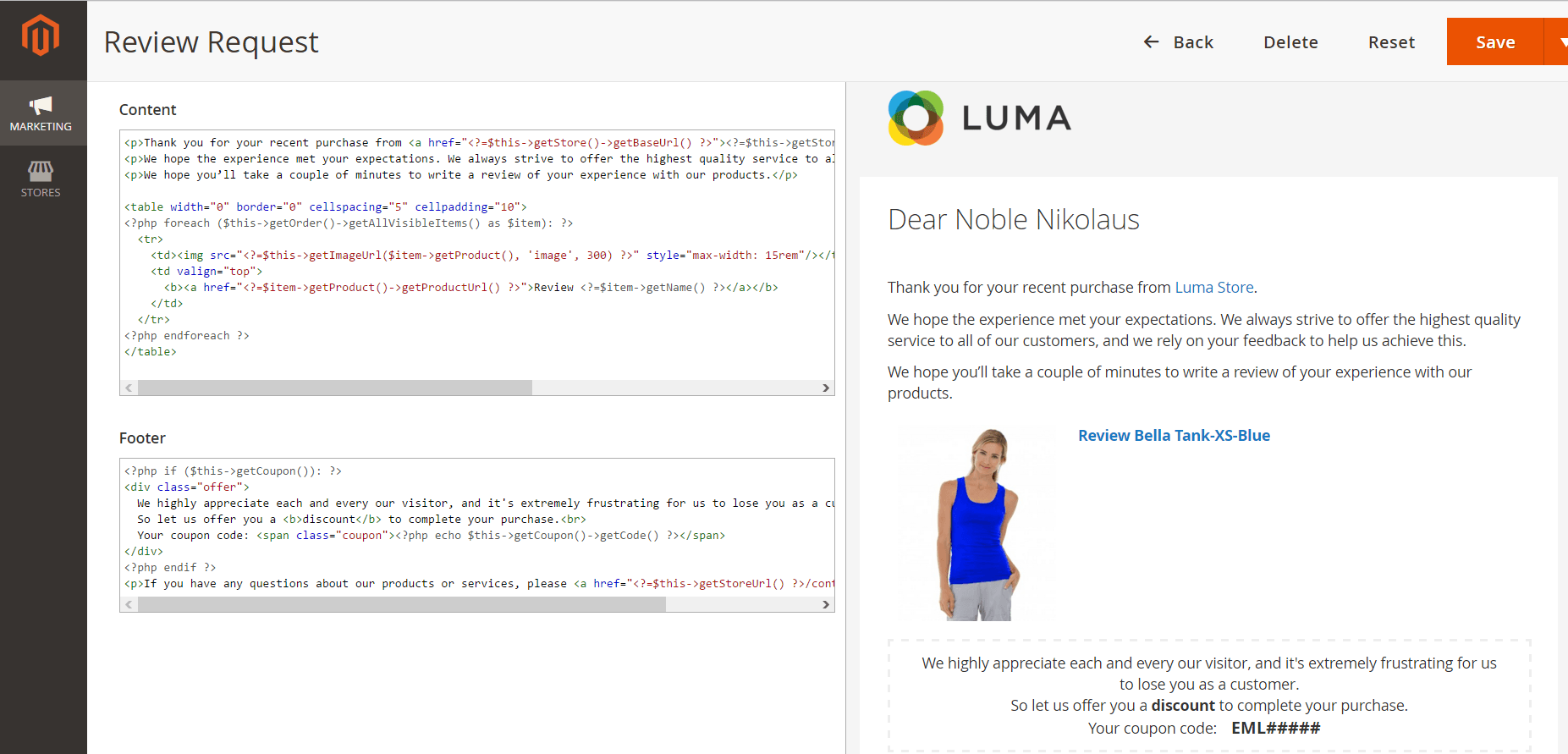The height and width of the screenshot is (754, 1568).
Task: Click the '<table width="0"' code line
Action: tap(326, 207)
